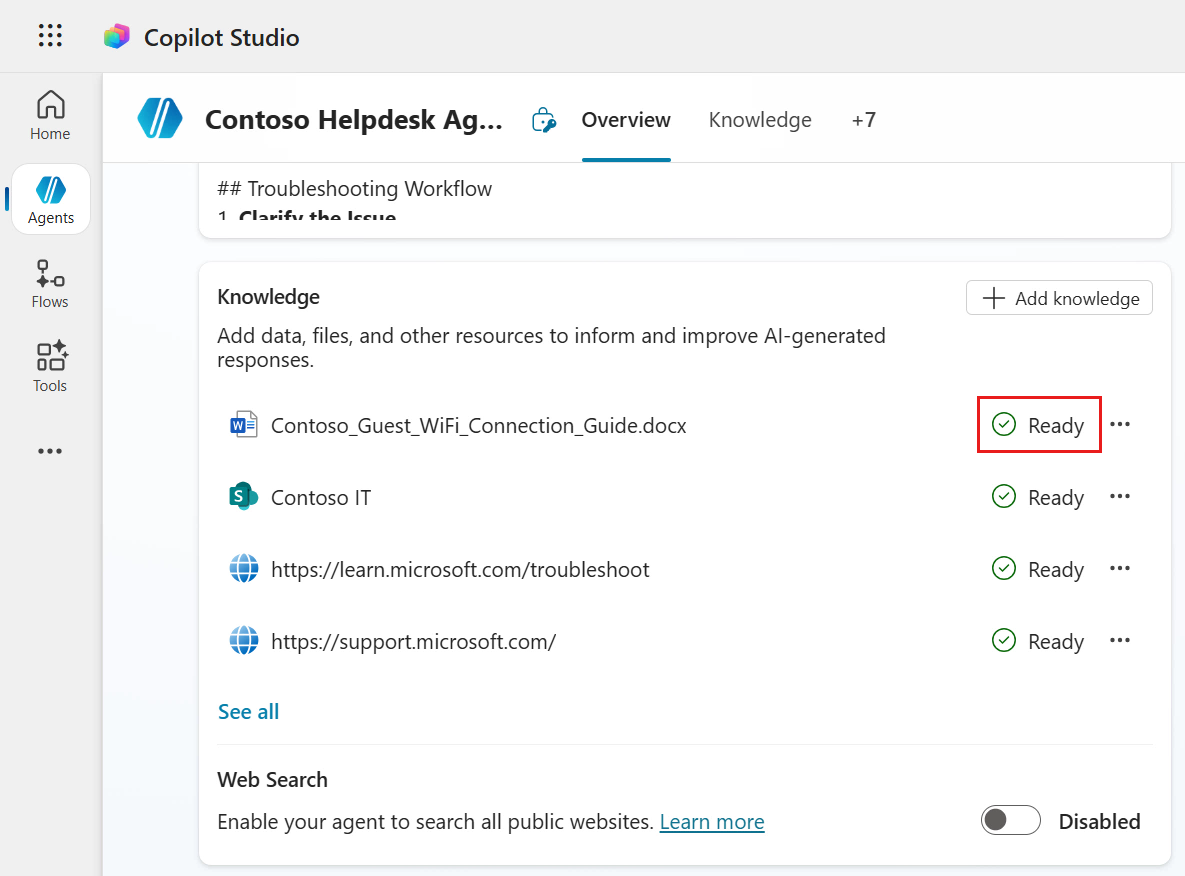Screen dimensions: 1185x876
Task: Click See all knowledge sources
Action: [x=249, y=712]
